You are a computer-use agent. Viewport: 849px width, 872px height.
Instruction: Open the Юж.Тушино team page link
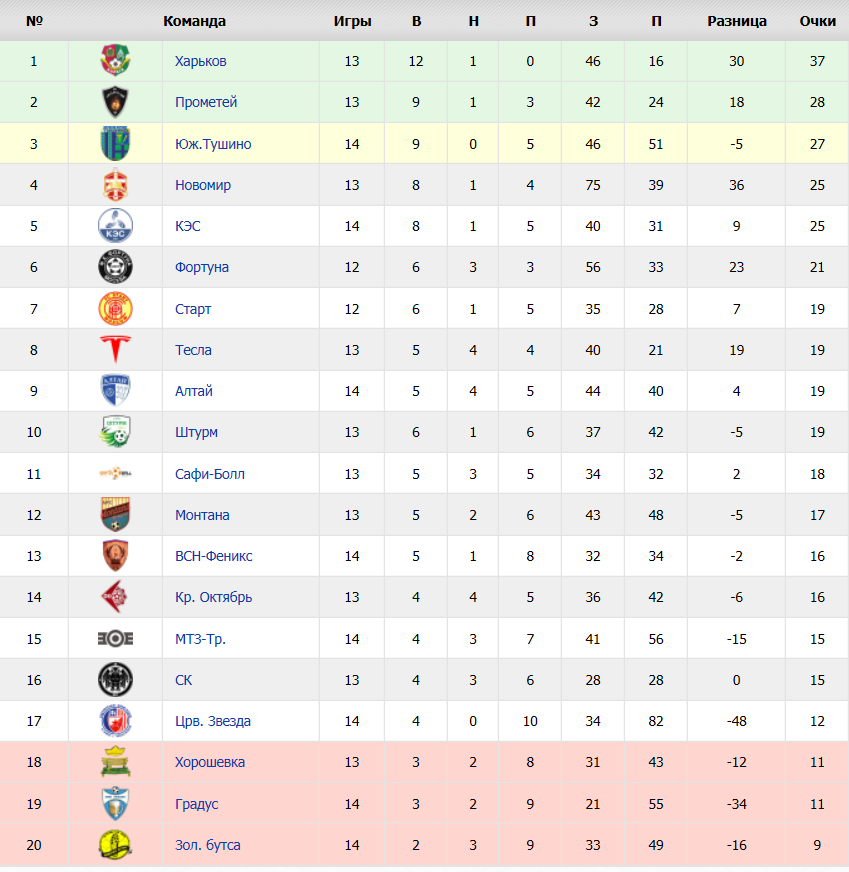213,144
